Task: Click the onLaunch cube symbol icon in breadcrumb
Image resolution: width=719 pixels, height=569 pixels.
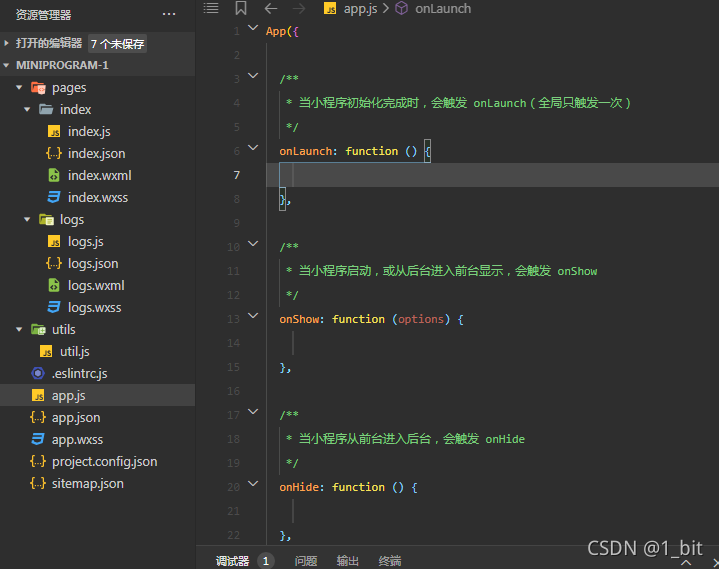Action: point(401,8)
